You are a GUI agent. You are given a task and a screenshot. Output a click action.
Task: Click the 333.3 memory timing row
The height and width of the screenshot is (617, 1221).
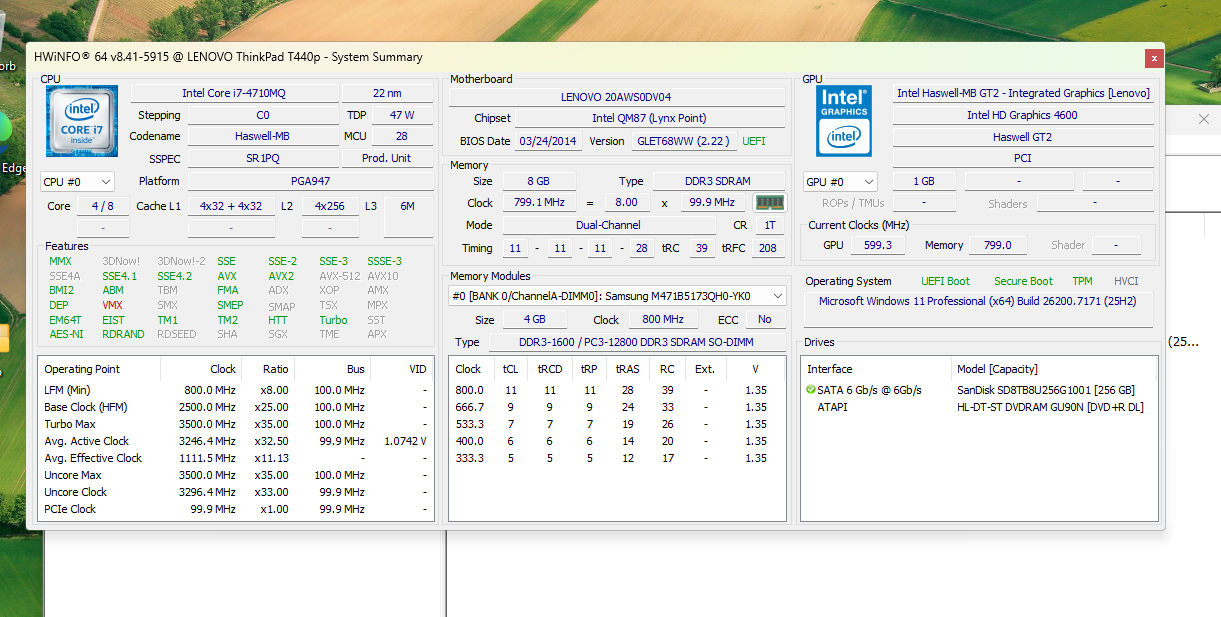(x=618, y=458)
